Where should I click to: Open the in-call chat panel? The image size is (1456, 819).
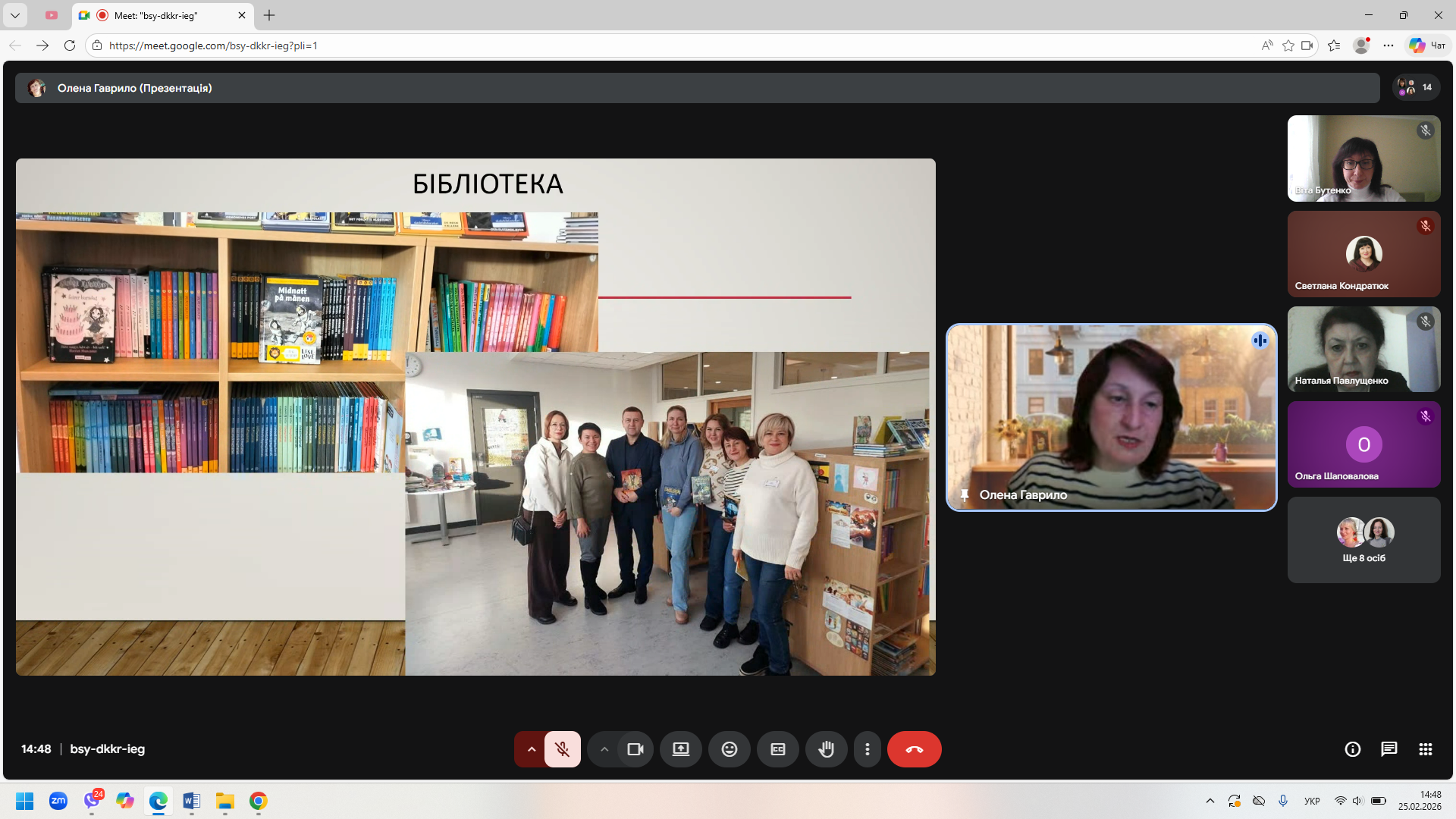[x=1389, y=749]
